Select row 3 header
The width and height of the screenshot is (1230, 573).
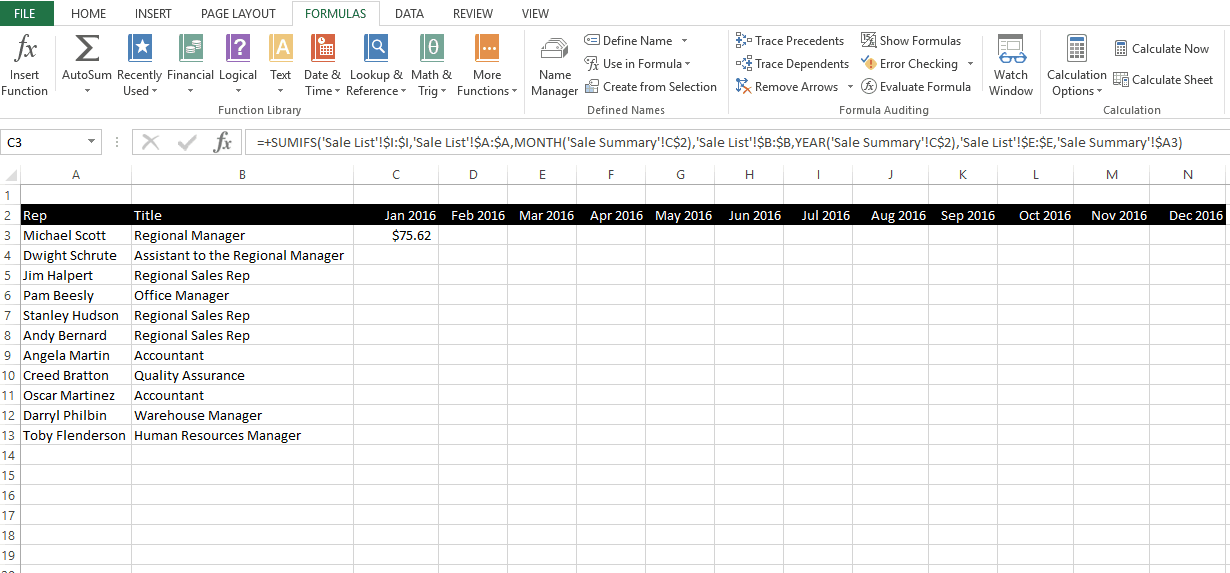[10, 235]
